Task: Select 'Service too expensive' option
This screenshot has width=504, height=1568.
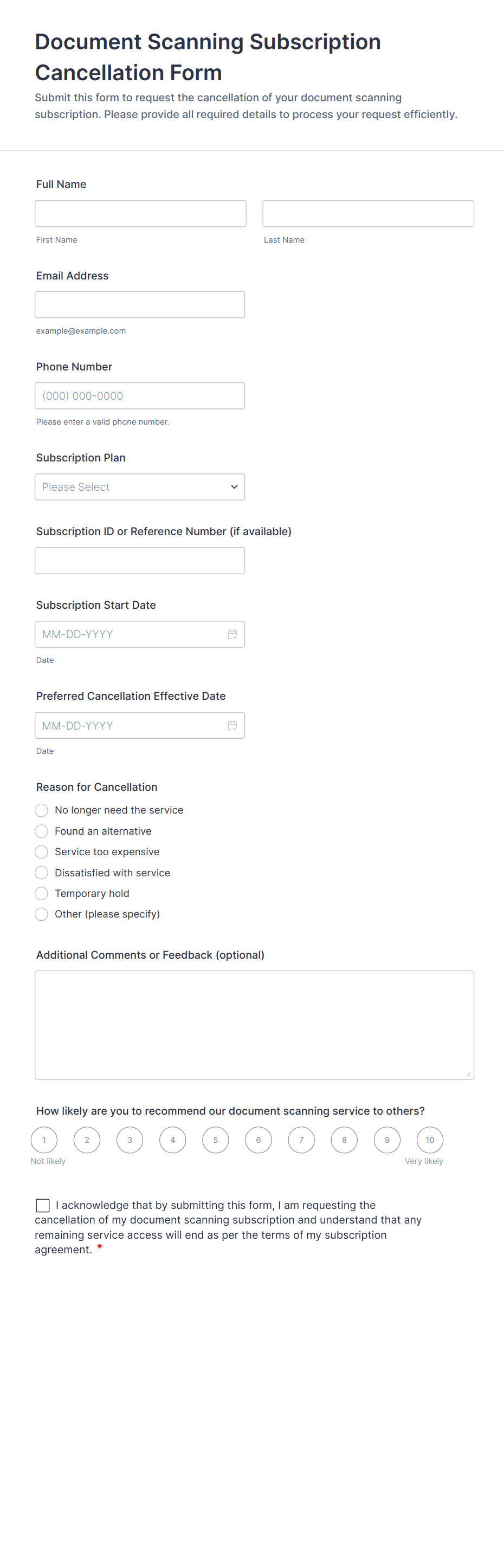Action: tap(41, 851)
